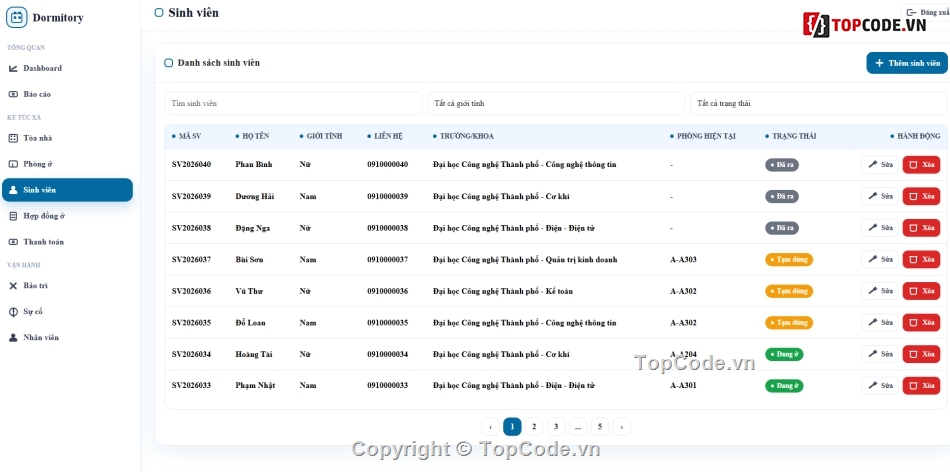Click the Tìm sinh viên search field
Image resolution: width=950 pixels, height=472 pixels.
click(x=293, y=104)
